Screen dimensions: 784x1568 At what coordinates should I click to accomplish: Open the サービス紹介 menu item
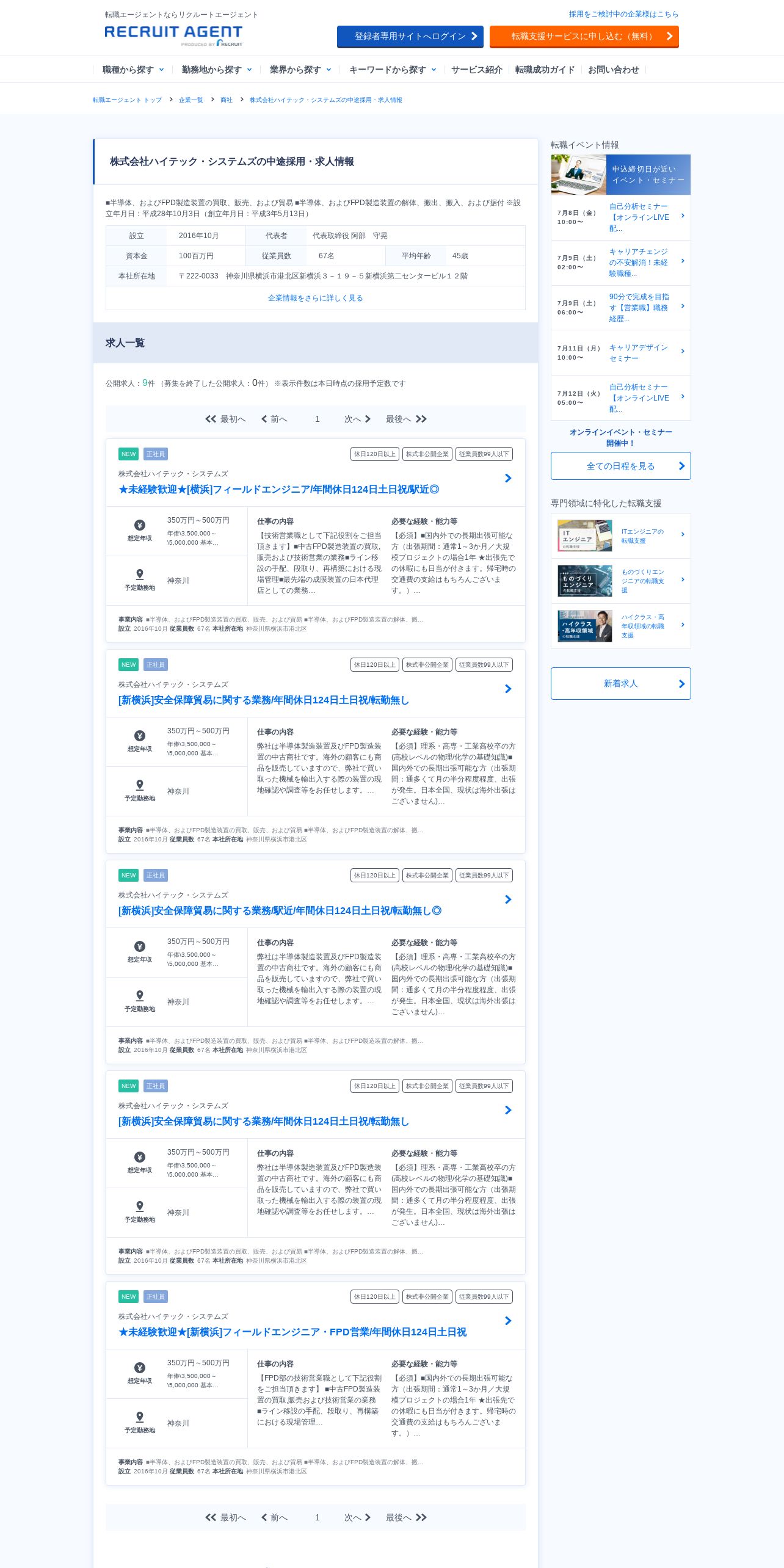click(x=477, y=70)
